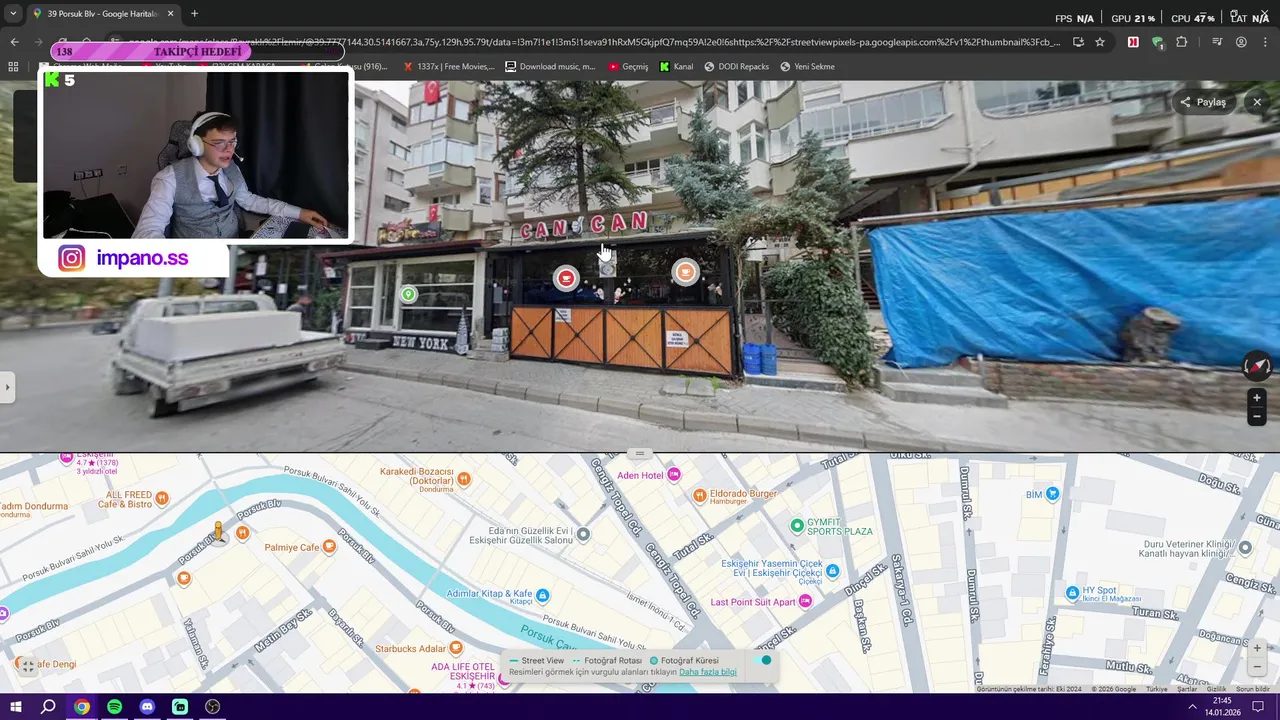The height and width of the screenshot is (720, 1280).
Task: Open the tab search dropdown arrow
Action: (x=12, y=14)
